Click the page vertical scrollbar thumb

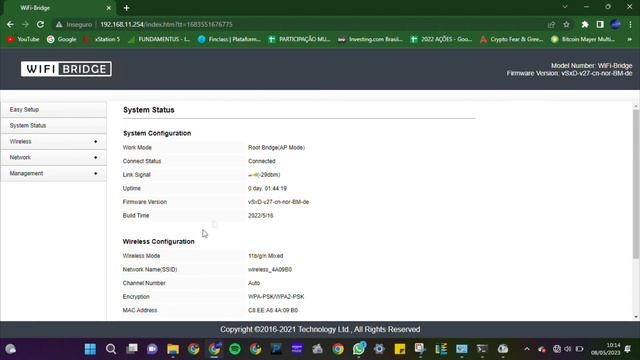pyautogui.click(x=636, y=184)
